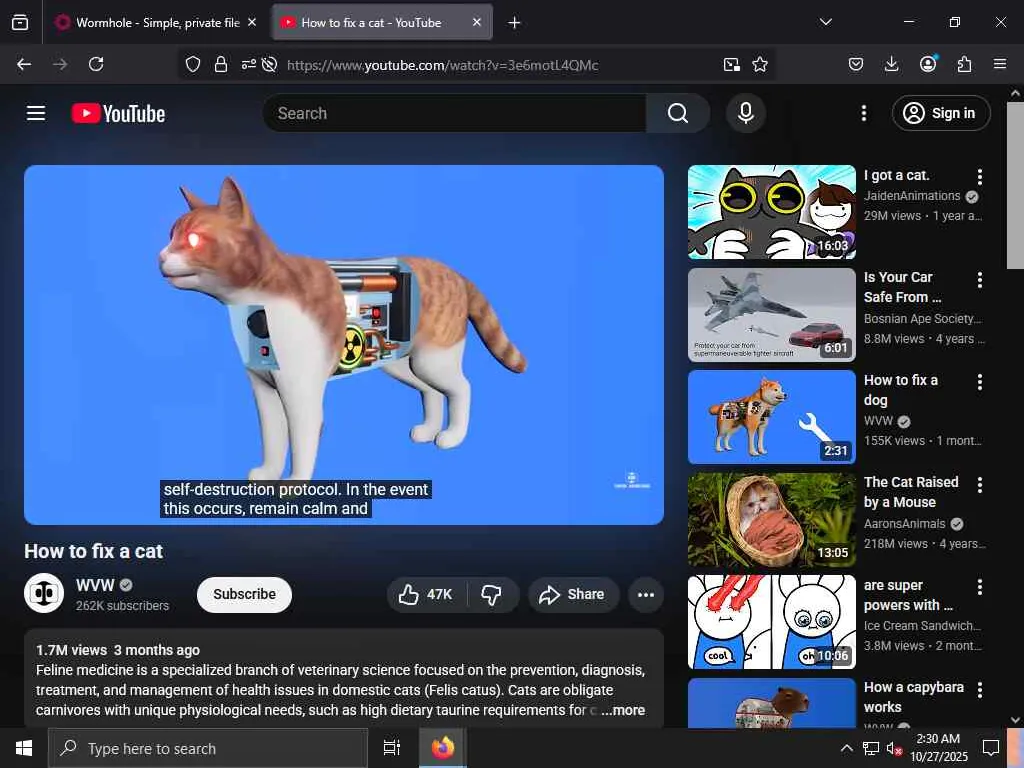Image resolution: width=1024 pixels, height=768 pixels.
Task: Open a new browser tab
Action: click(x=515, y=23)
